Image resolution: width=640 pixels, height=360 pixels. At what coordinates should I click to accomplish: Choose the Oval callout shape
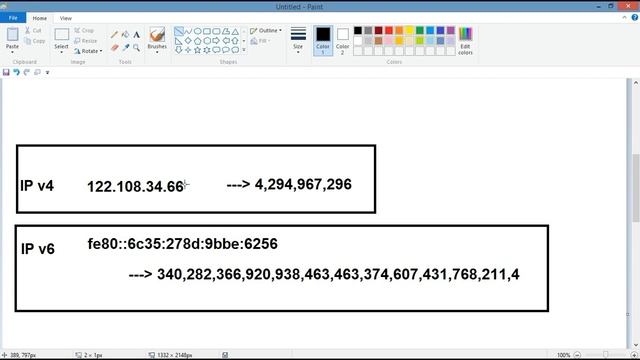click(226, 50)
